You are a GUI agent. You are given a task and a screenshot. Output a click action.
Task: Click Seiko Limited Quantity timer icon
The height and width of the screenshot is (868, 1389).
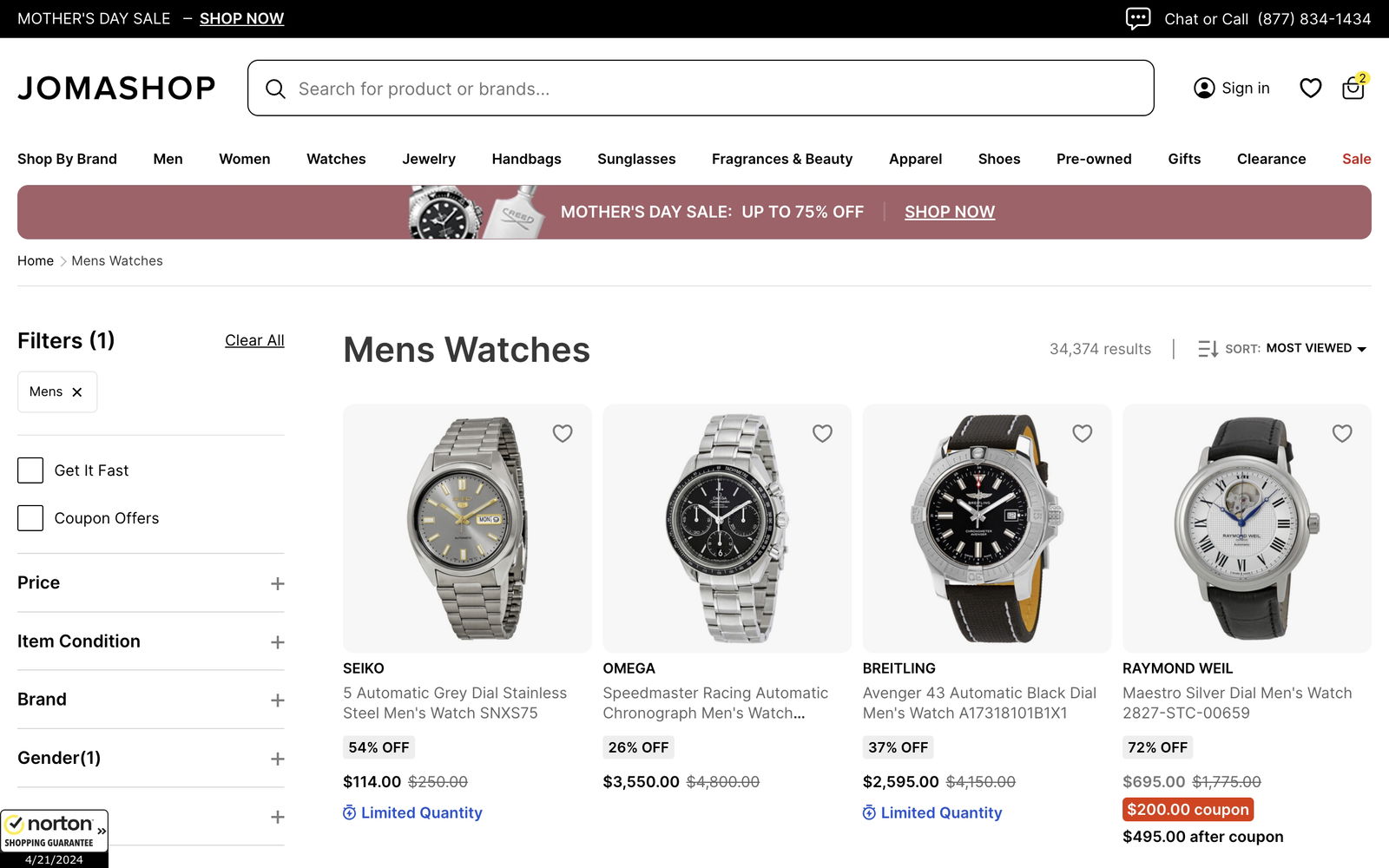(x=349, y=812)
